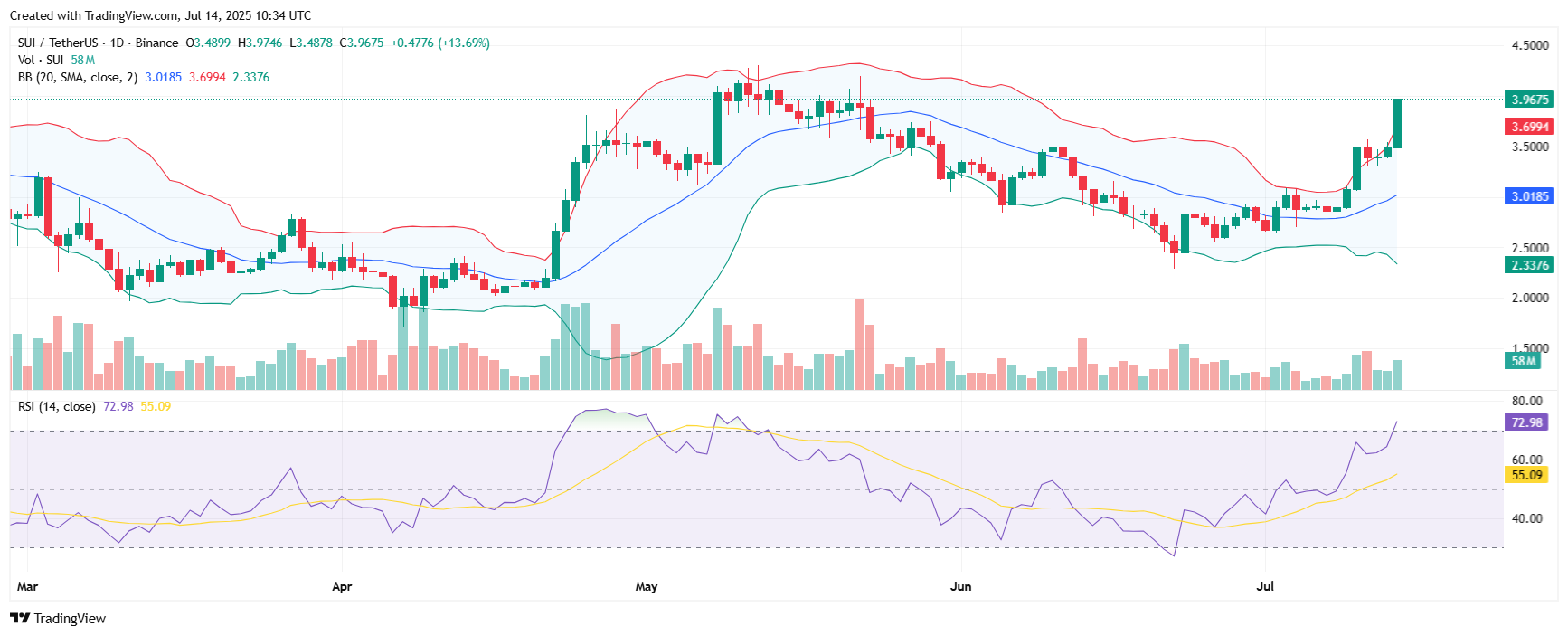The image size is (1568, 636).
Task: Click red 3.6994 value in BB legend
Action: pyautogui.click(x=207, y=77)
